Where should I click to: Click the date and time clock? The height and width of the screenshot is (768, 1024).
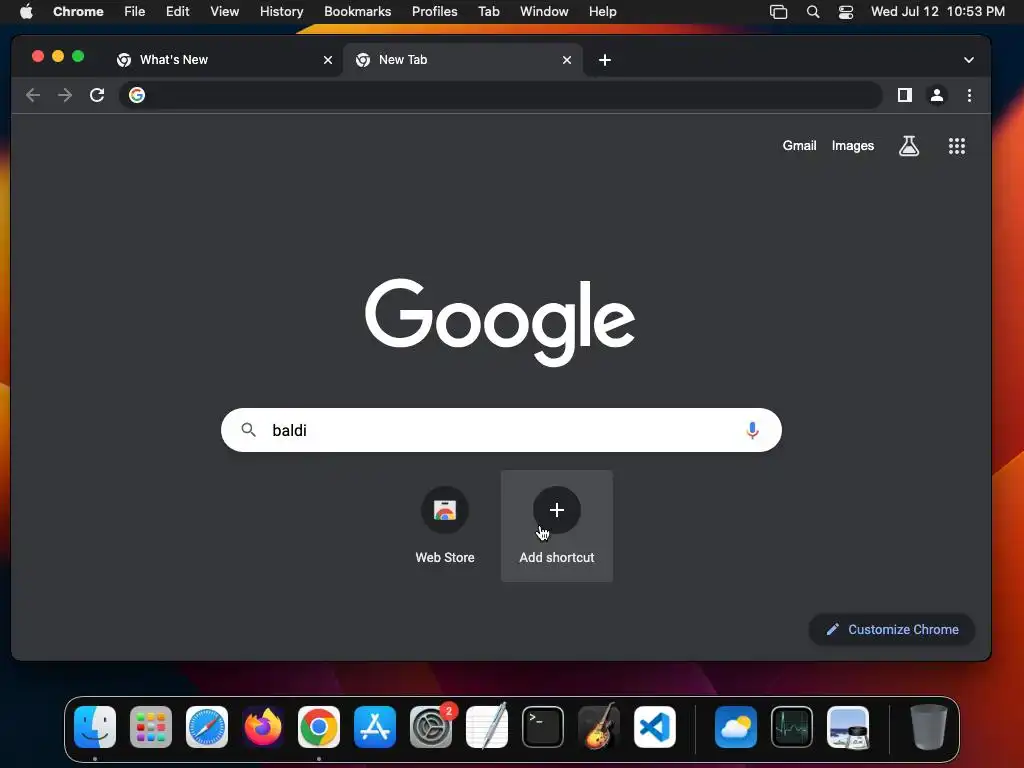click(938, 12)
